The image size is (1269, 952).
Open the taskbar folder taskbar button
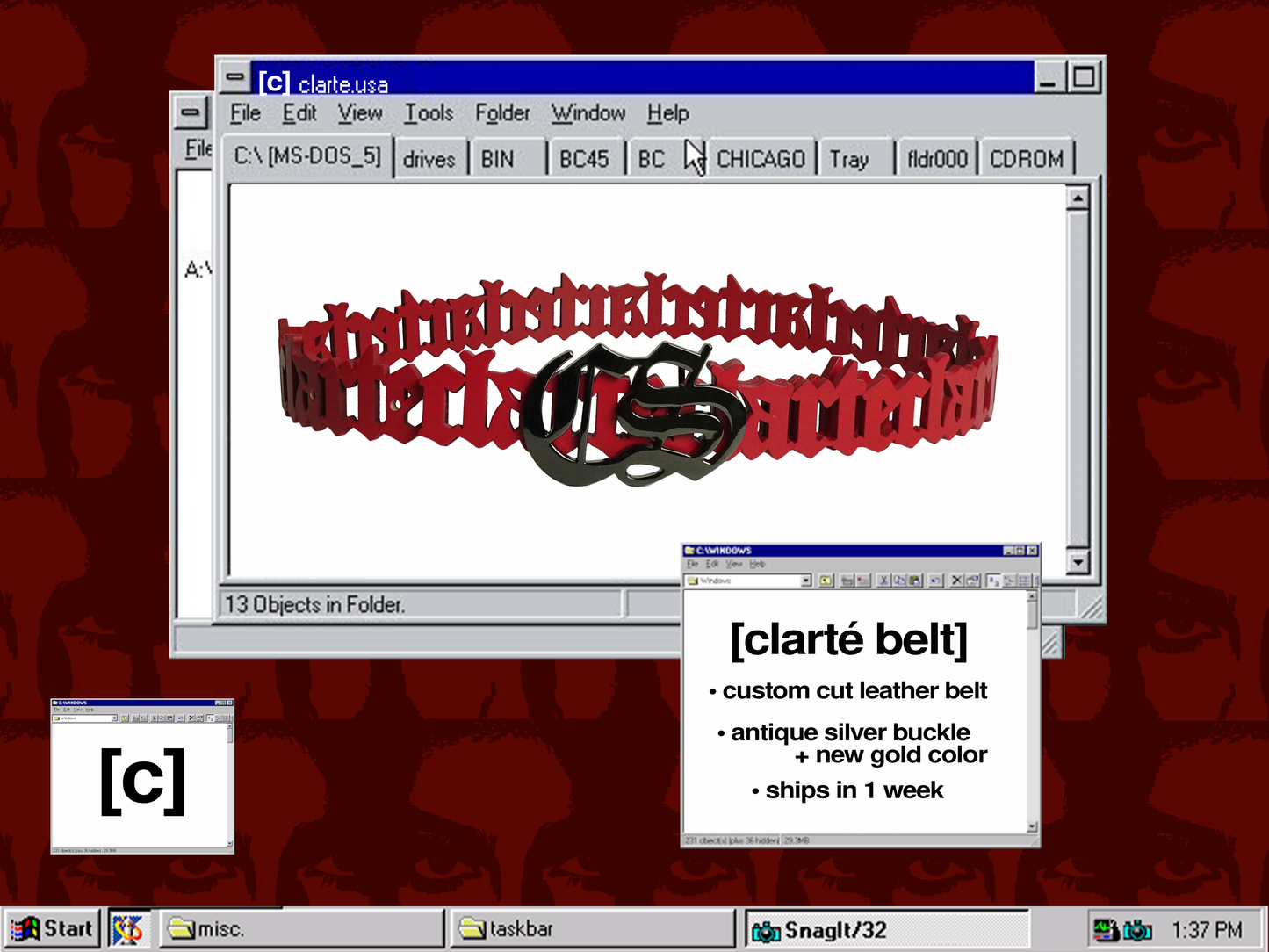[594, 929]
